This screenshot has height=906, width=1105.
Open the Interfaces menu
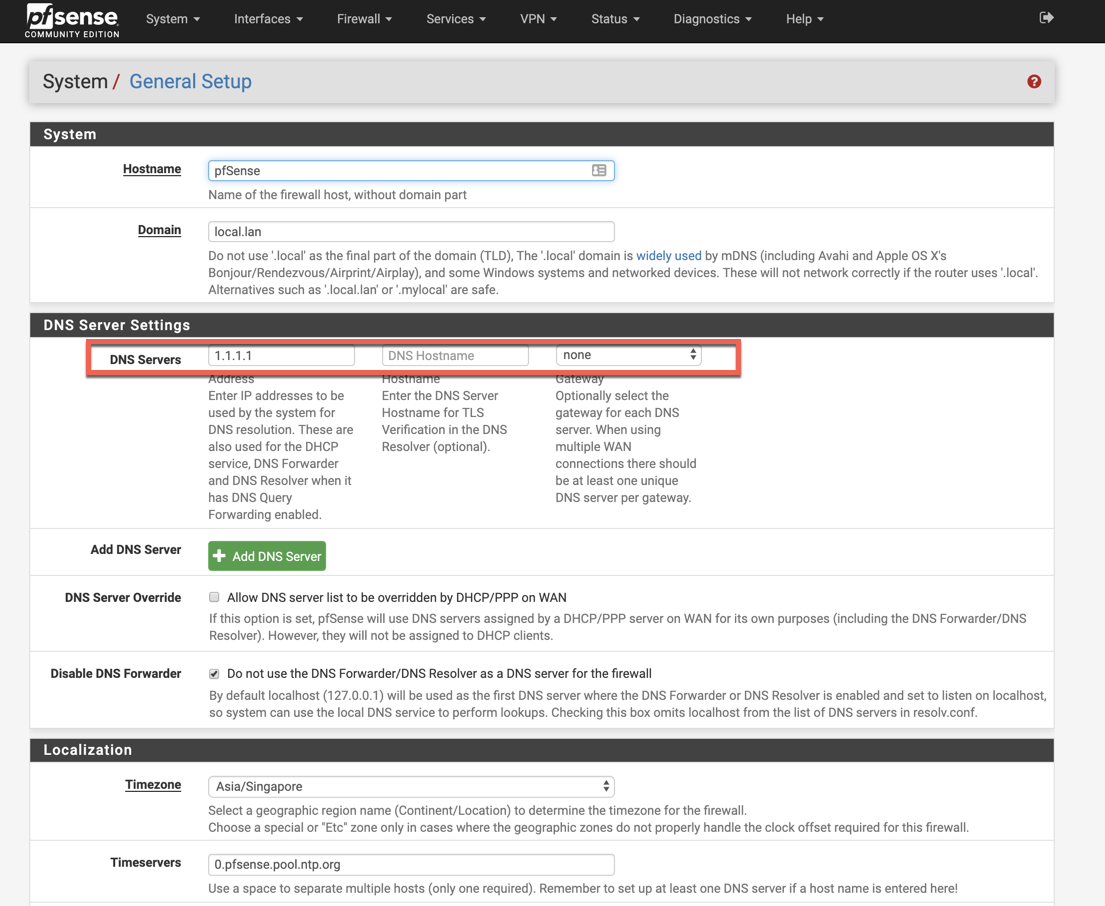tap(268, 19)
